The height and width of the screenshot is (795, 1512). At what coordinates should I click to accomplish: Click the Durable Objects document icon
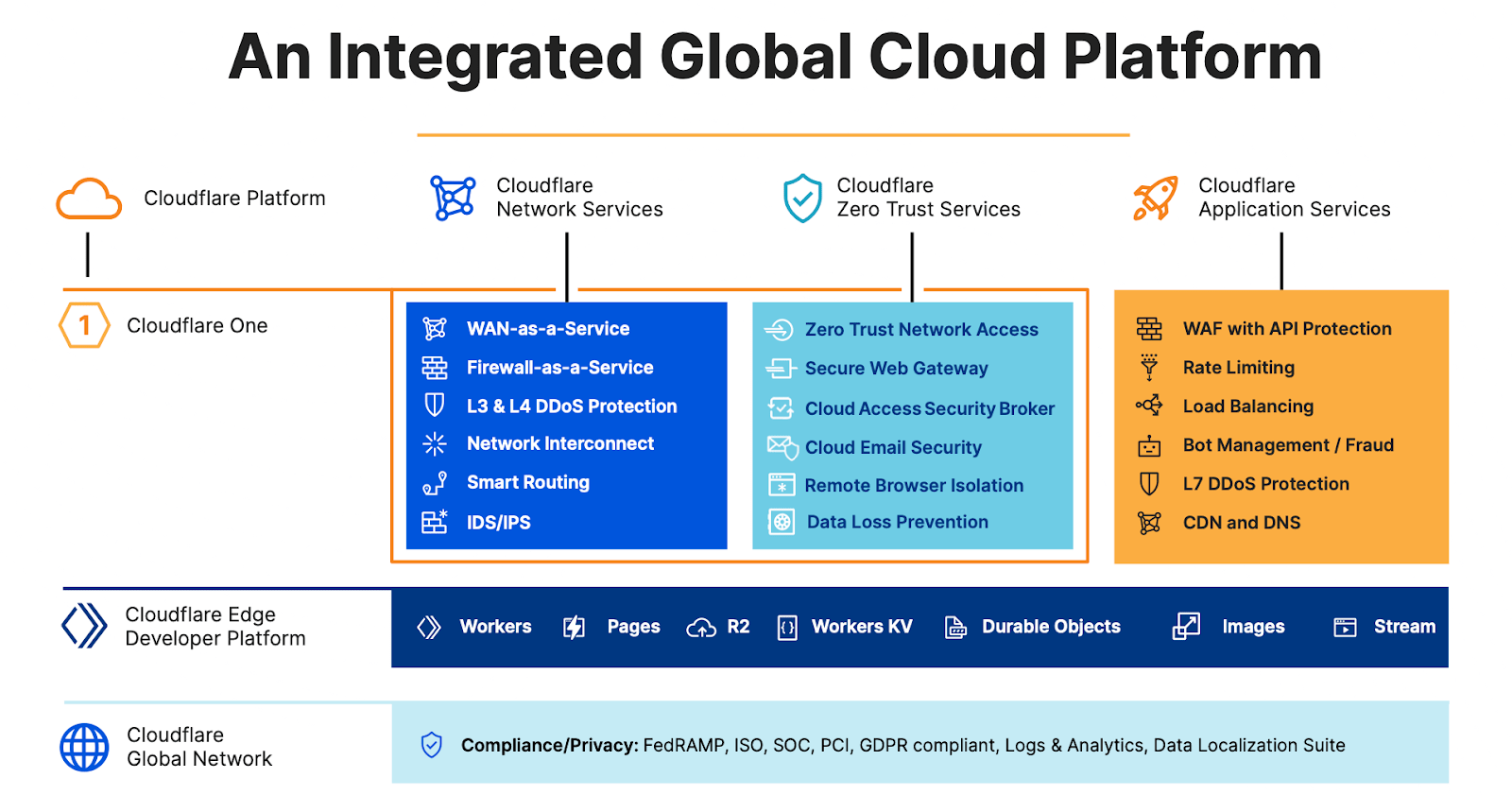point(955,627)
